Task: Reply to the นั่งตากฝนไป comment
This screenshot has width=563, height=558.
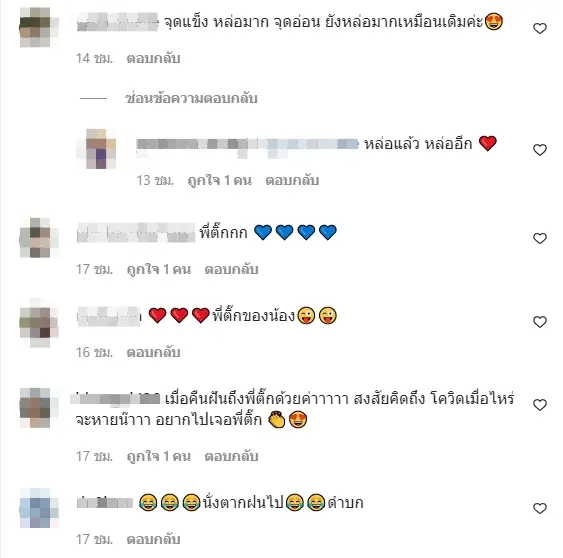Action: [x=153, y=539]
